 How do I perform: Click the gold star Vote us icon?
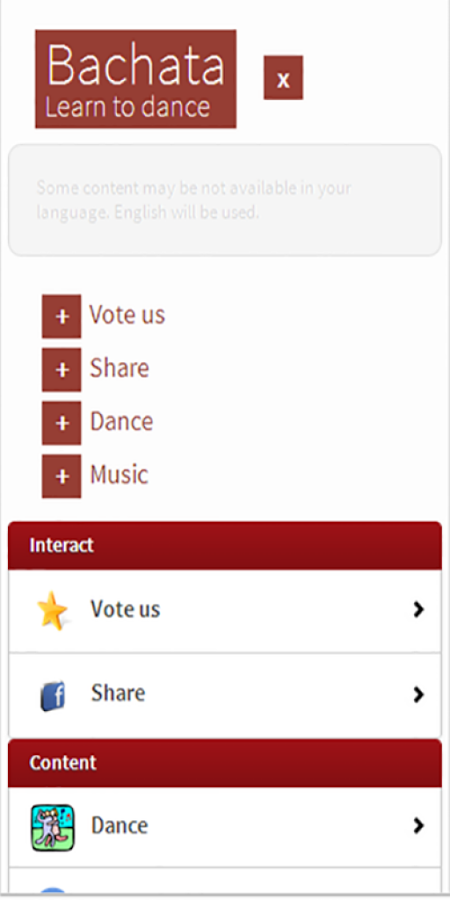coord(52,610)
